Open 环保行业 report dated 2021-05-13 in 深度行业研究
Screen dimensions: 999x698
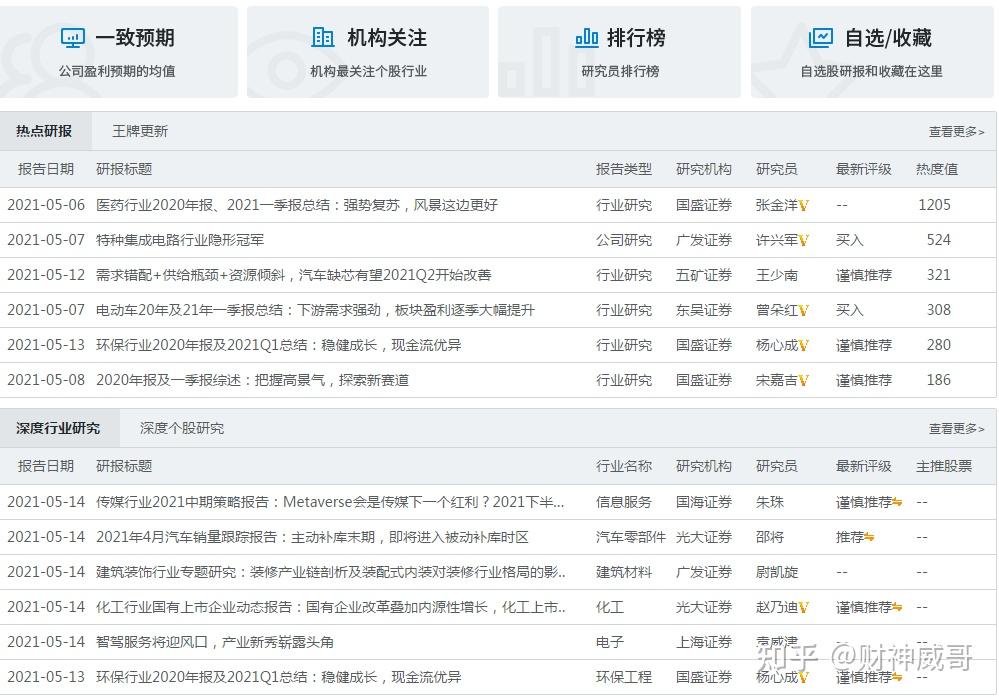coord(278,677)
